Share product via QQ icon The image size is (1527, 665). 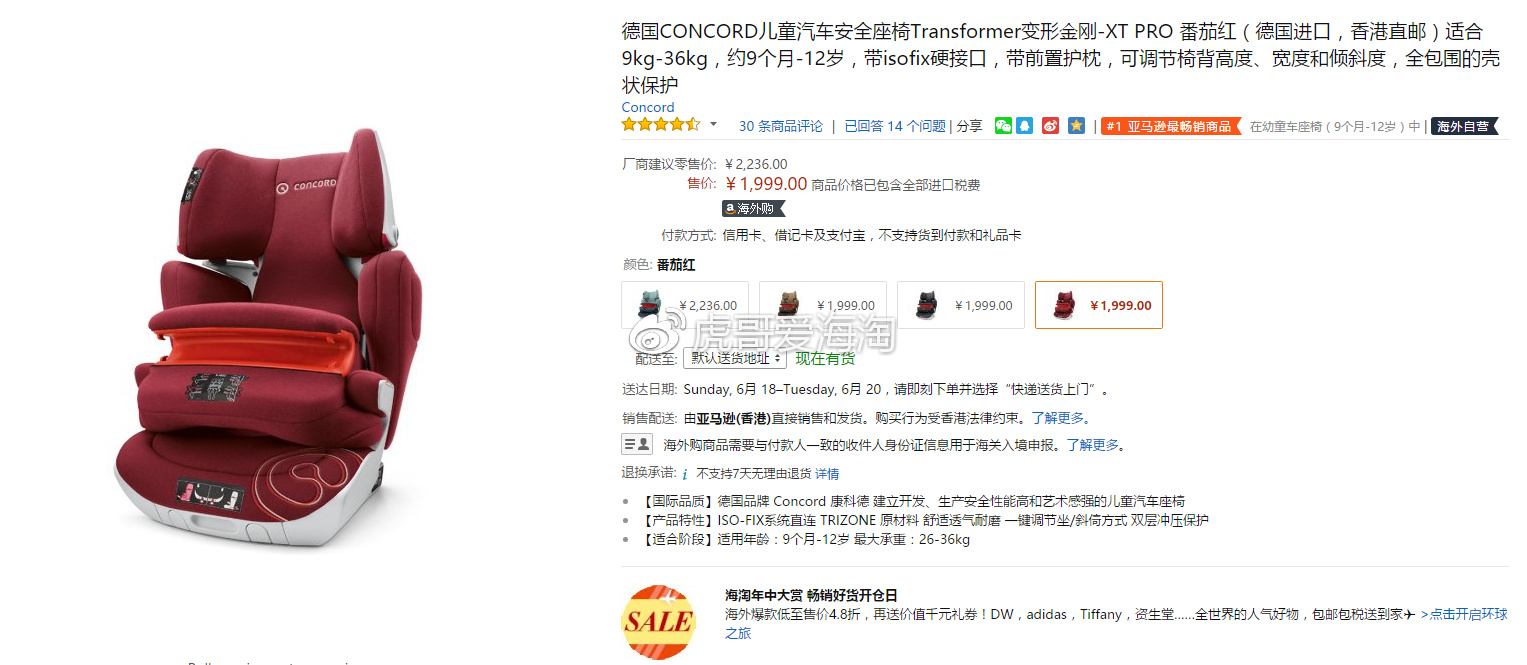[x=1025, y=126]
